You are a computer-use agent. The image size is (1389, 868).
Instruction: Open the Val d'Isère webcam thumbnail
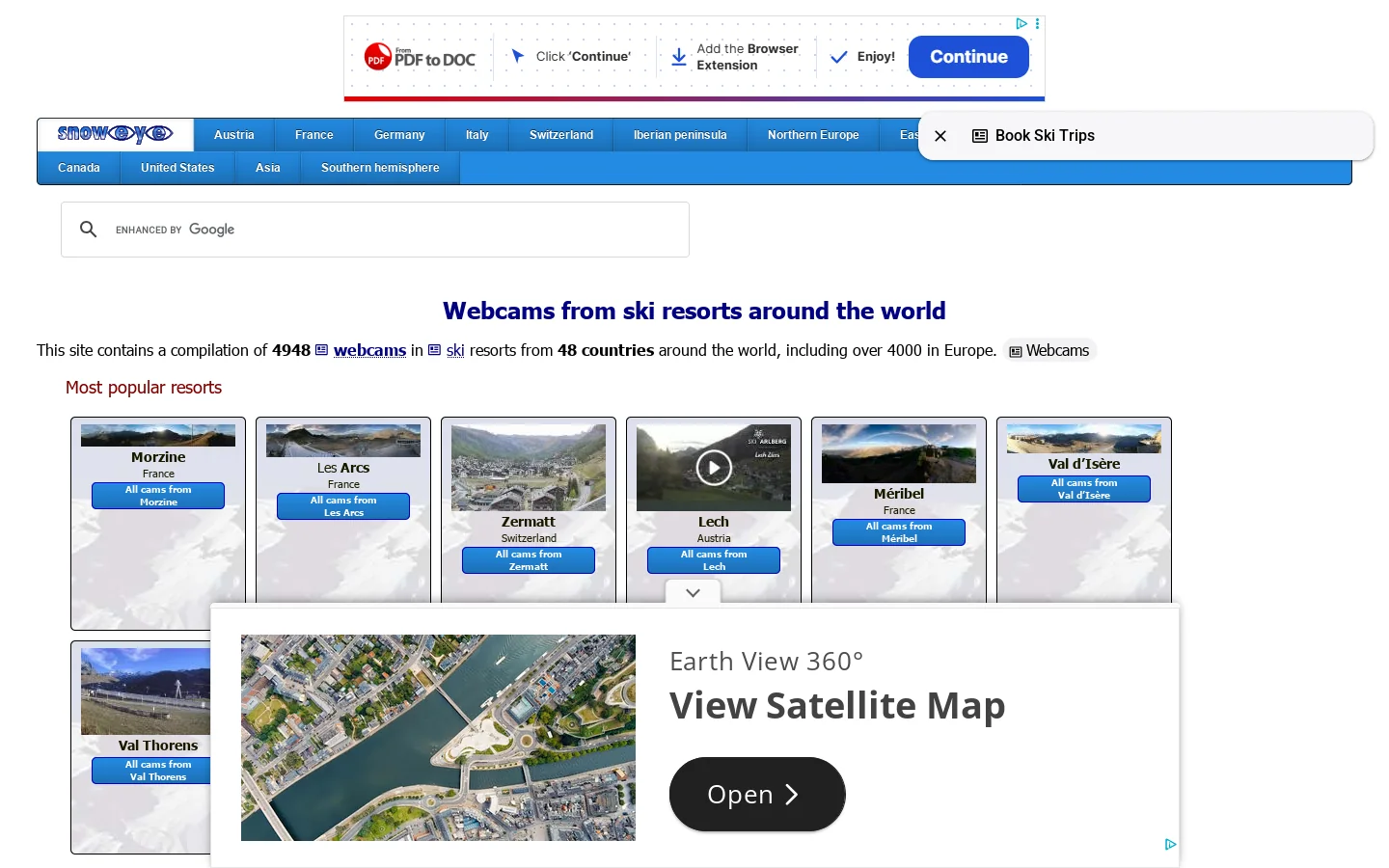(1084, 439)
